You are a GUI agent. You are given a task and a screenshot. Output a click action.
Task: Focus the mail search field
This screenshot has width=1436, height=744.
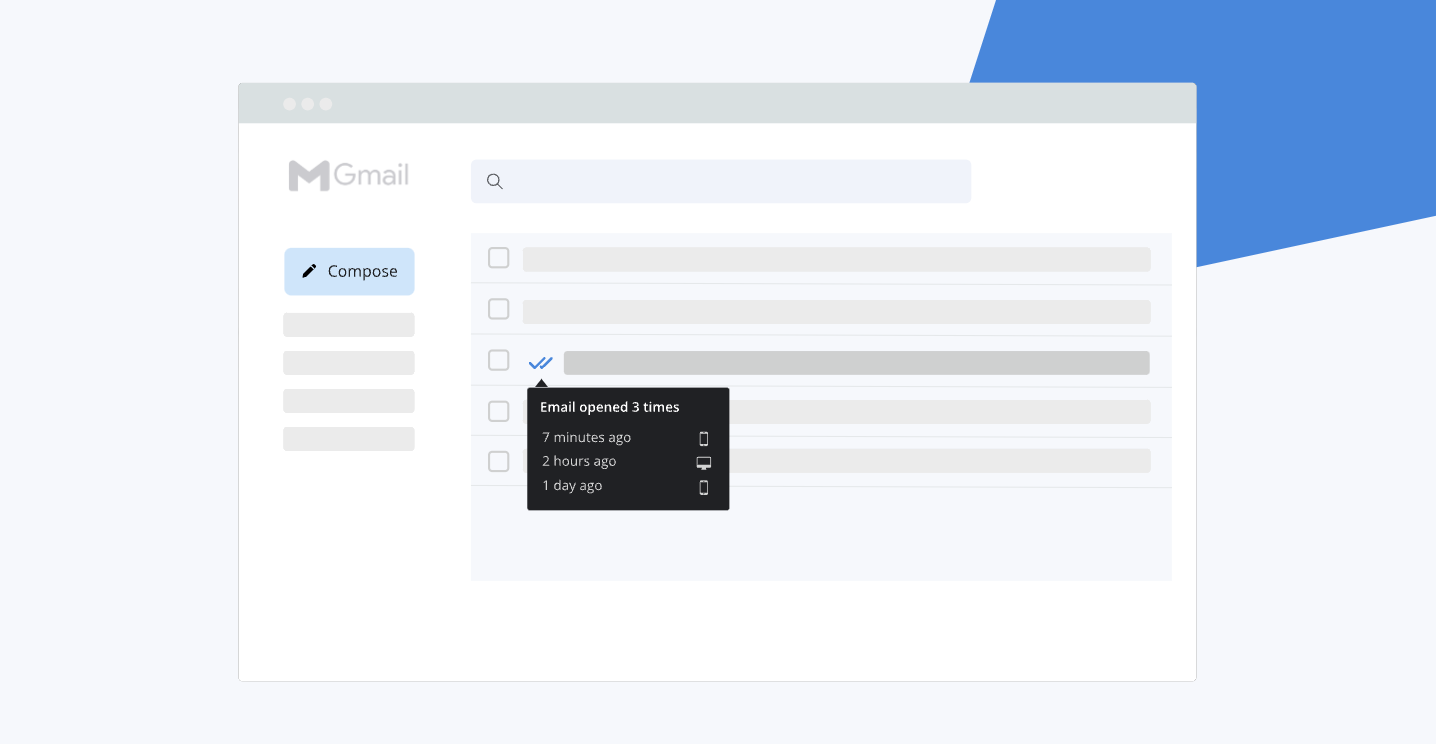pyautogui.click(x=721, y=181)
